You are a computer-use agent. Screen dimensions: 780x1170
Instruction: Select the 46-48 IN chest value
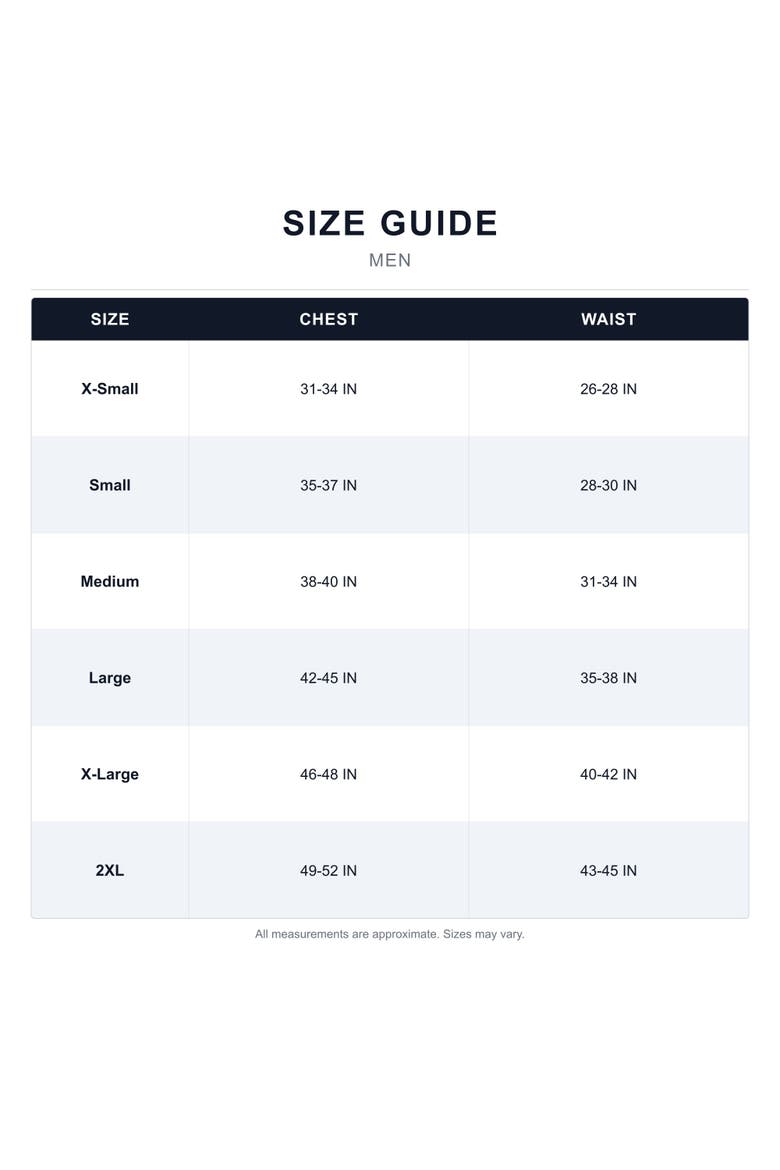(328, 774)
